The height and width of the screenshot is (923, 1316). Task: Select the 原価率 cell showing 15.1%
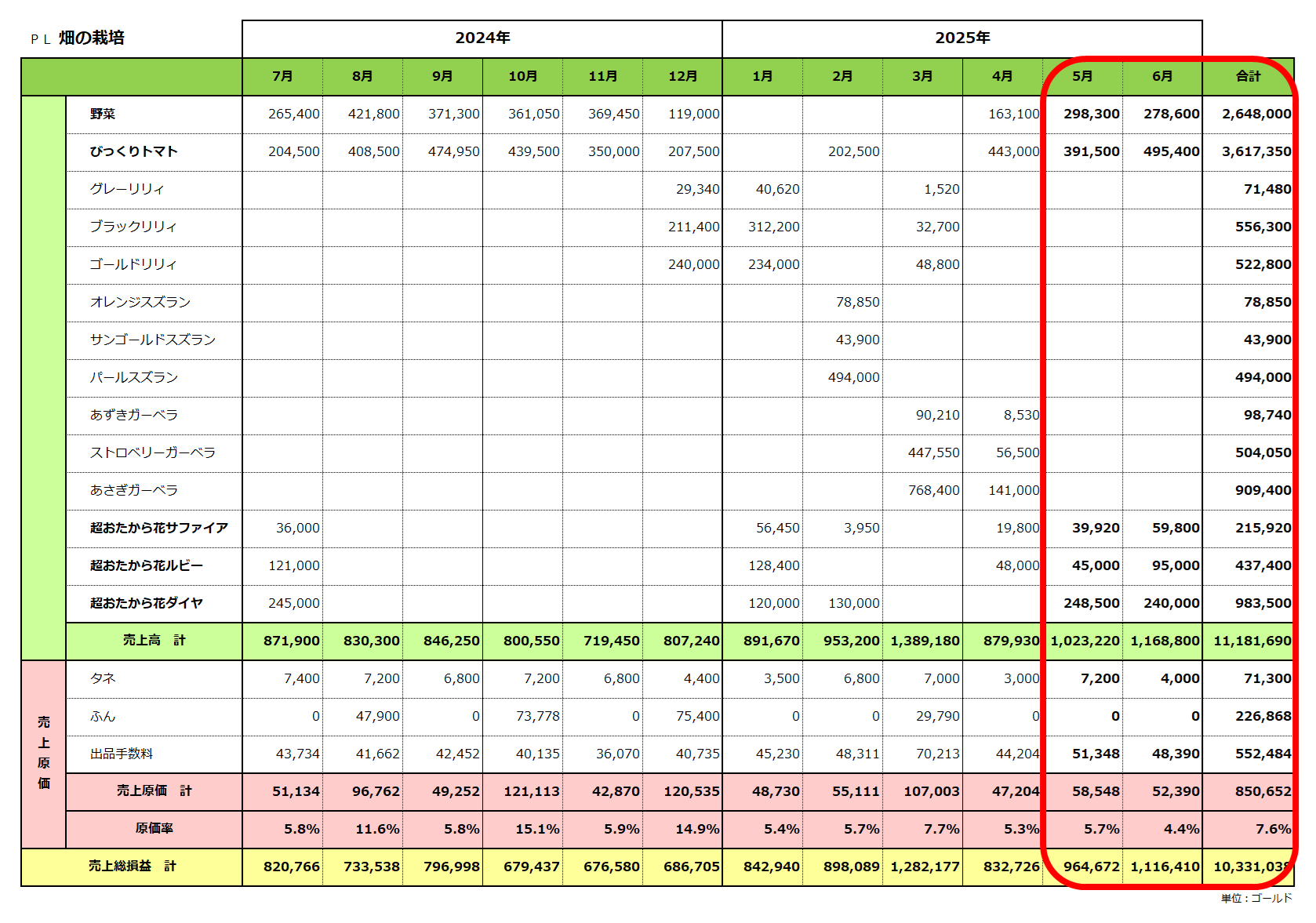point(537,829)
